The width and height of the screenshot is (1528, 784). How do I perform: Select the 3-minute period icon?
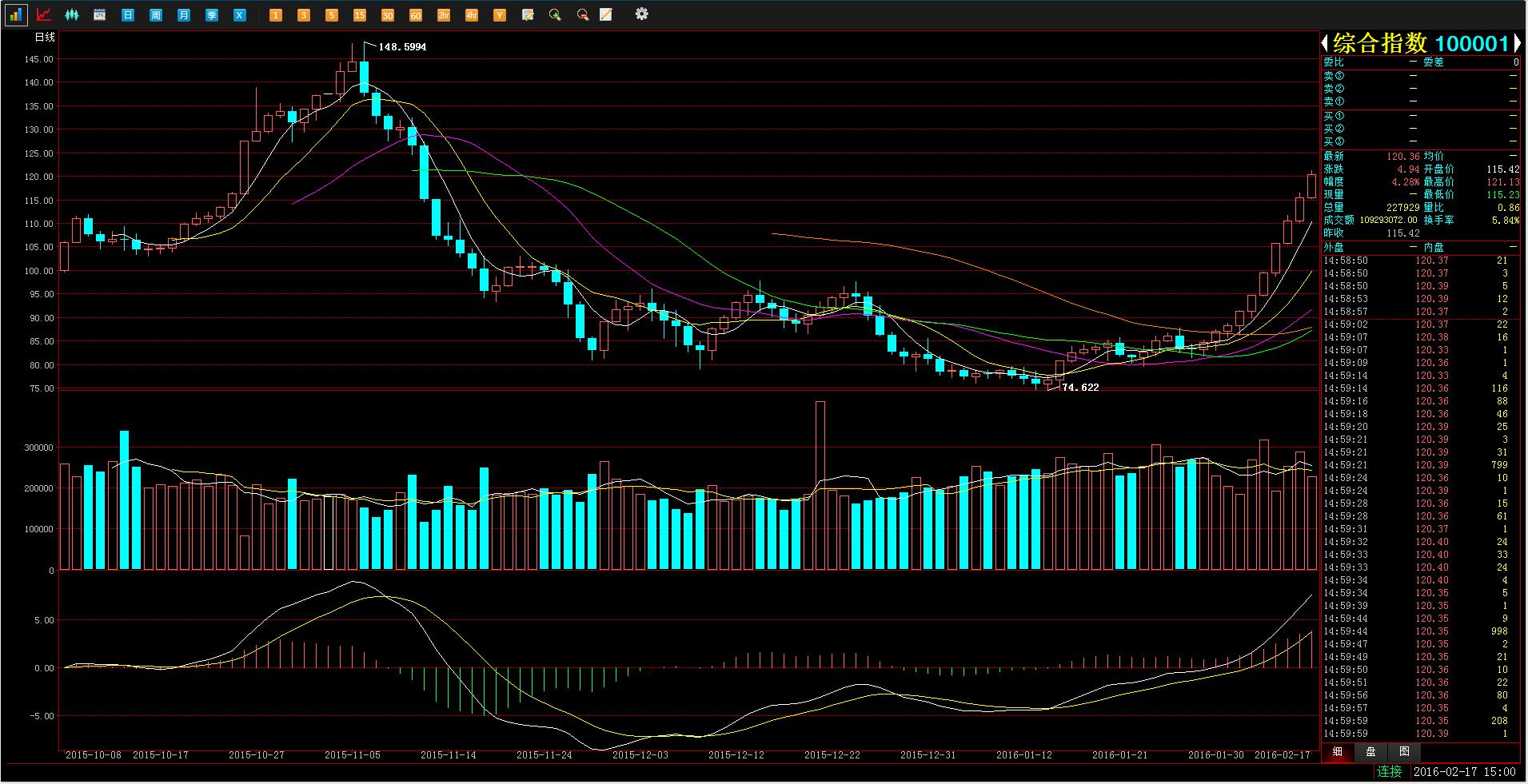coord(304,14)
